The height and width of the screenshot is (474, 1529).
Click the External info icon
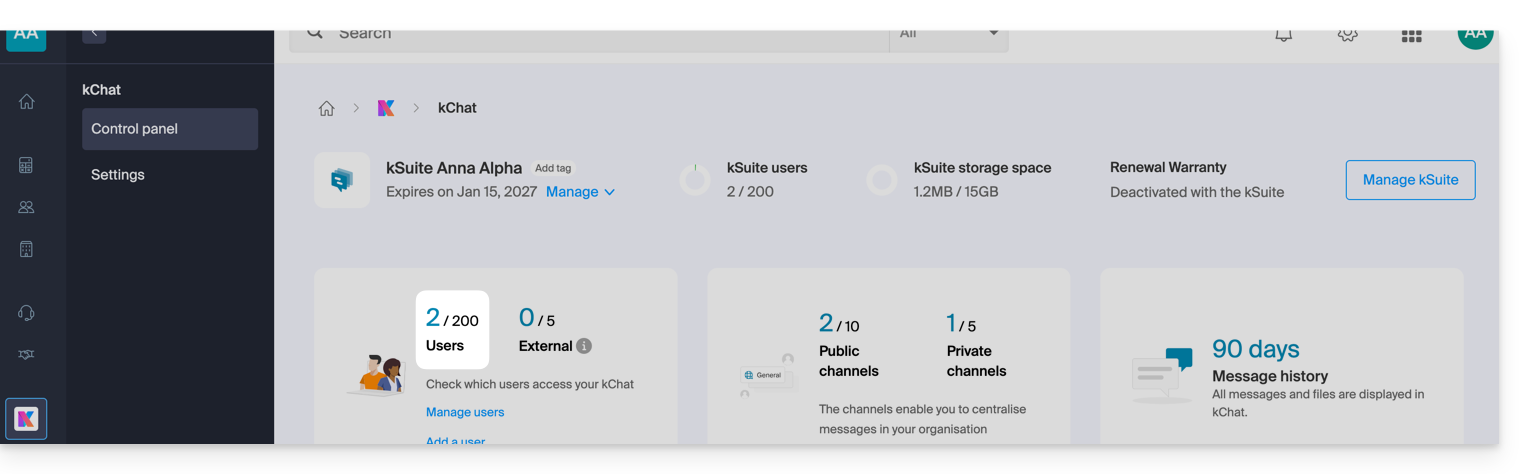[584, 346]
